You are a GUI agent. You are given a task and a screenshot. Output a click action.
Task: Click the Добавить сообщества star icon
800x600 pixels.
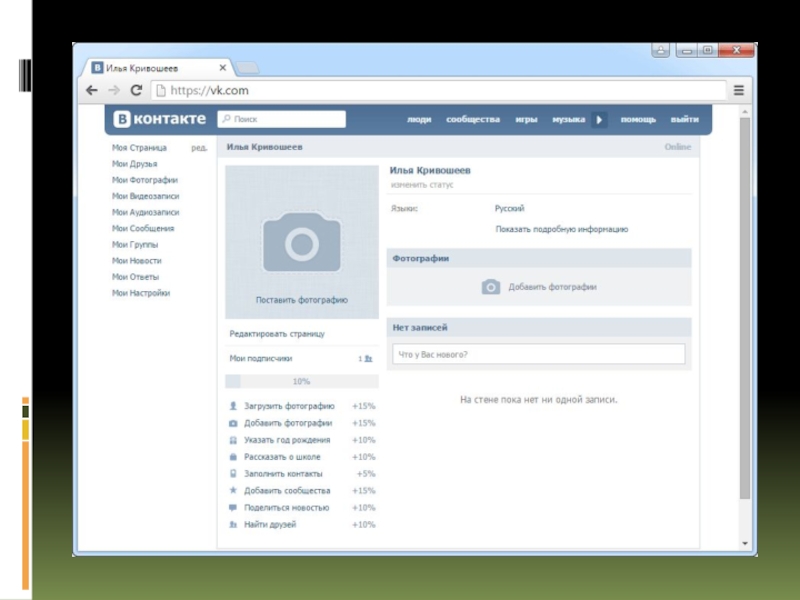[233, 490]
